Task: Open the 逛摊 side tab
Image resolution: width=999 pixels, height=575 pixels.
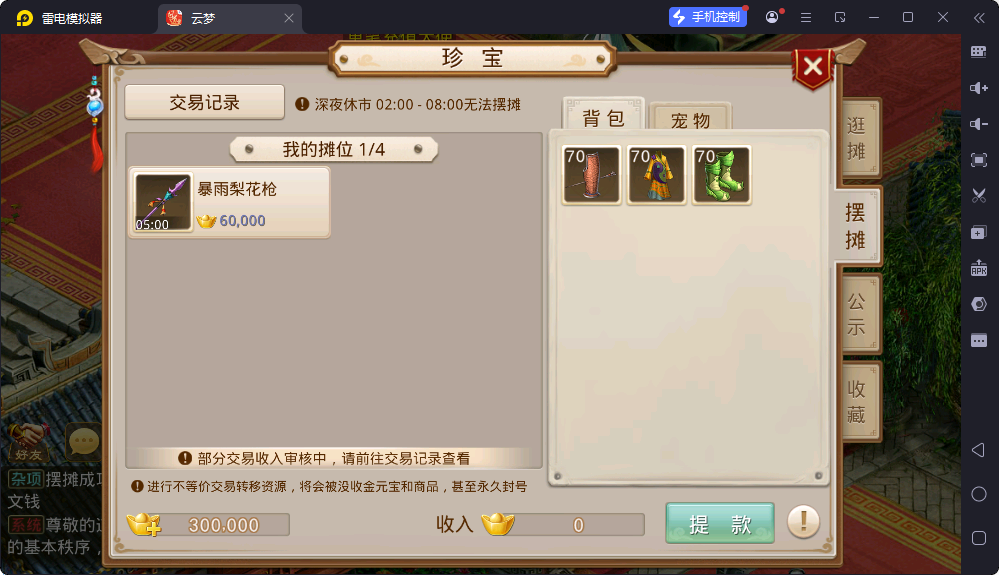Action: [856, 138]
